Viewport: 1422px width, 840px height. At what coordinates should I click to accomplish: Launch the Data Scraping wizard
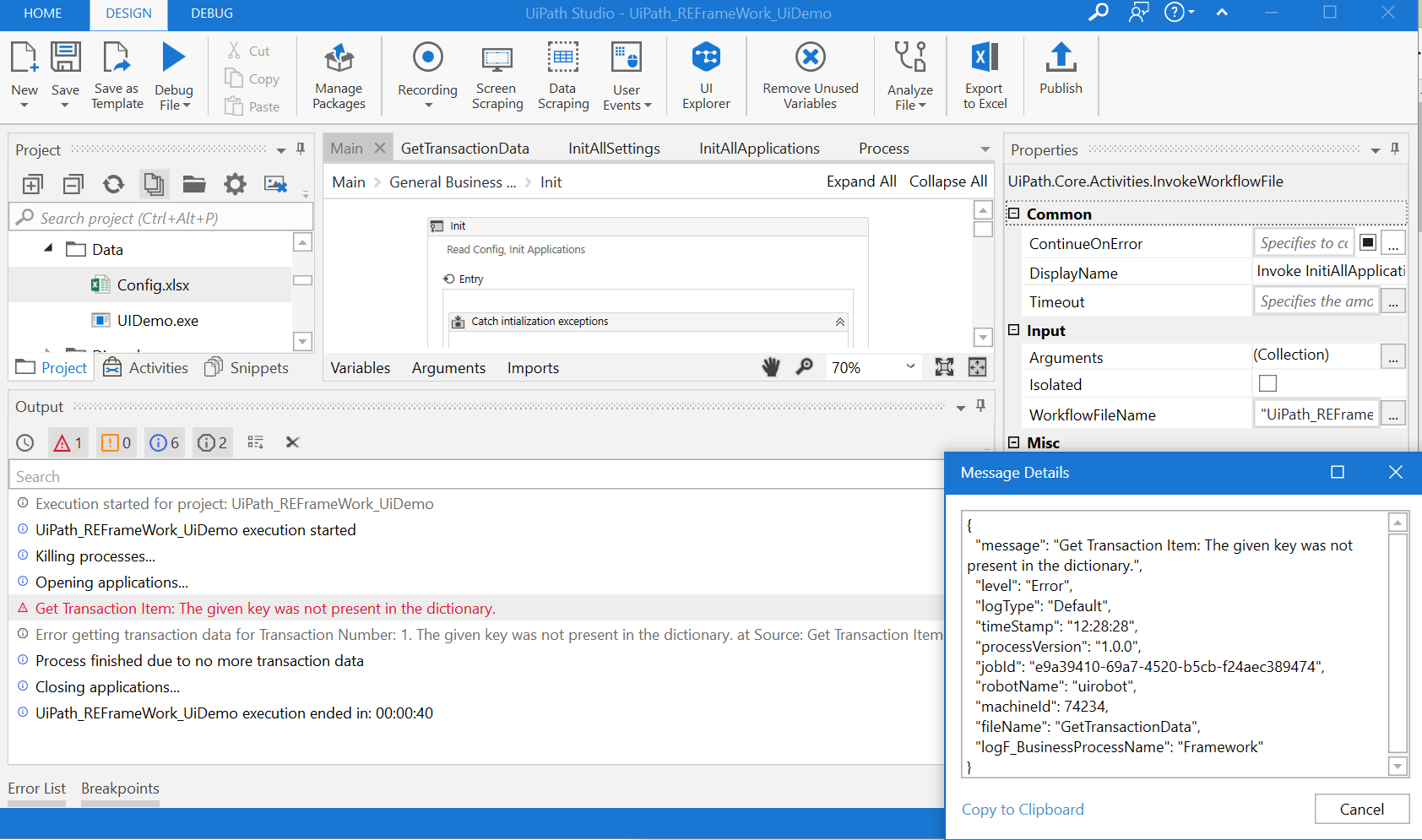click(x=563, y=77)
